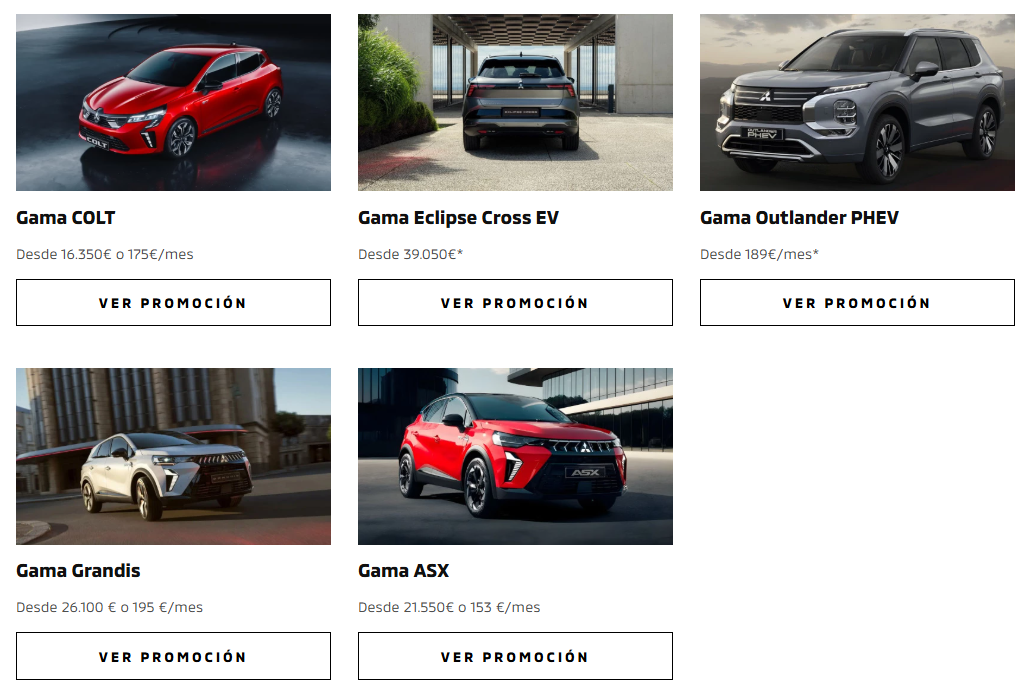Click the white Grandis car picture
Image resolution: width=1031 pixels, height=692 pixels.
click(174, 457)
